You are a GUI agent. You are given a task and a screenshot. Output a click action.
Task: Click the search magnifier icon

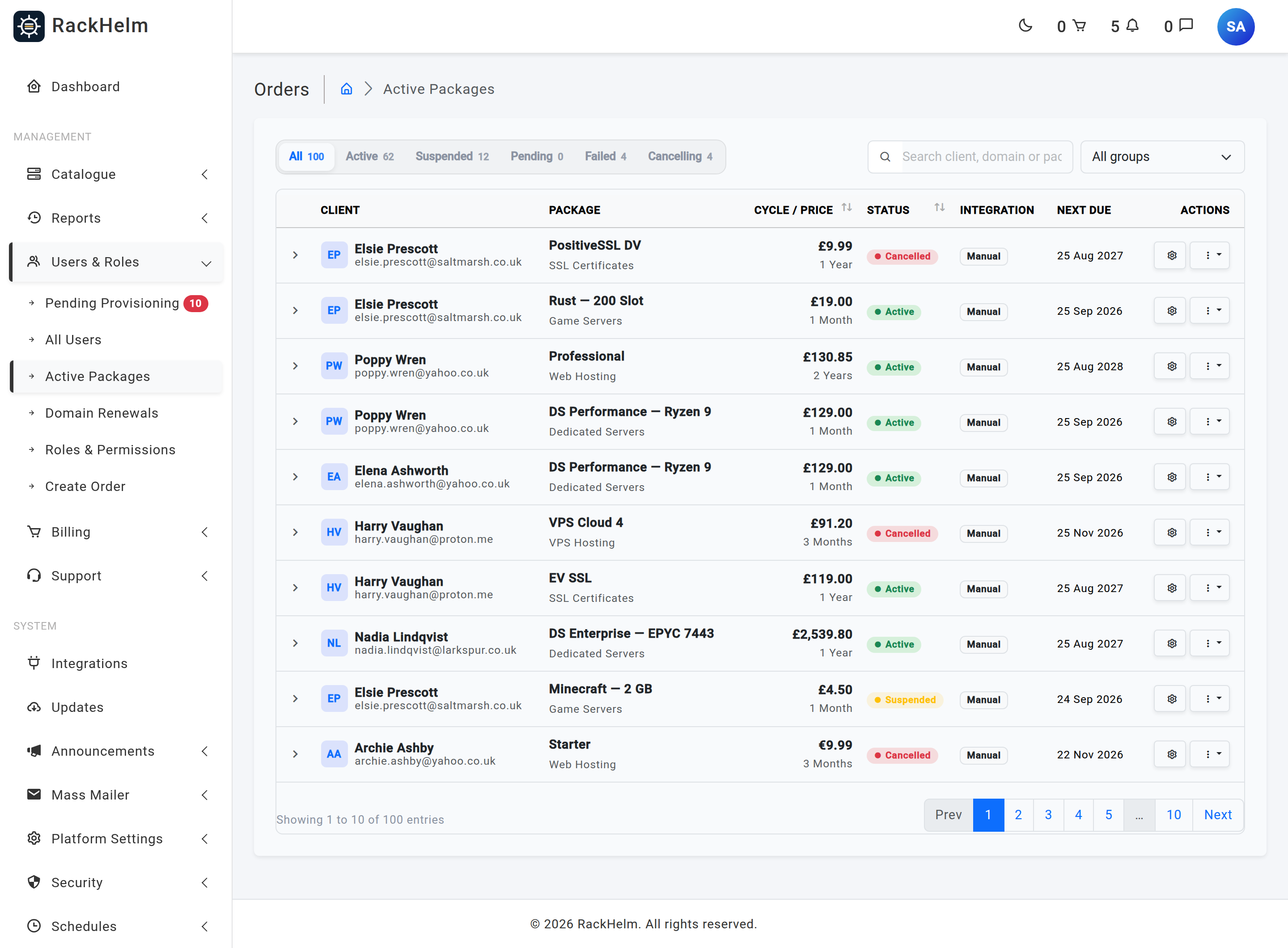pos(885,157)
